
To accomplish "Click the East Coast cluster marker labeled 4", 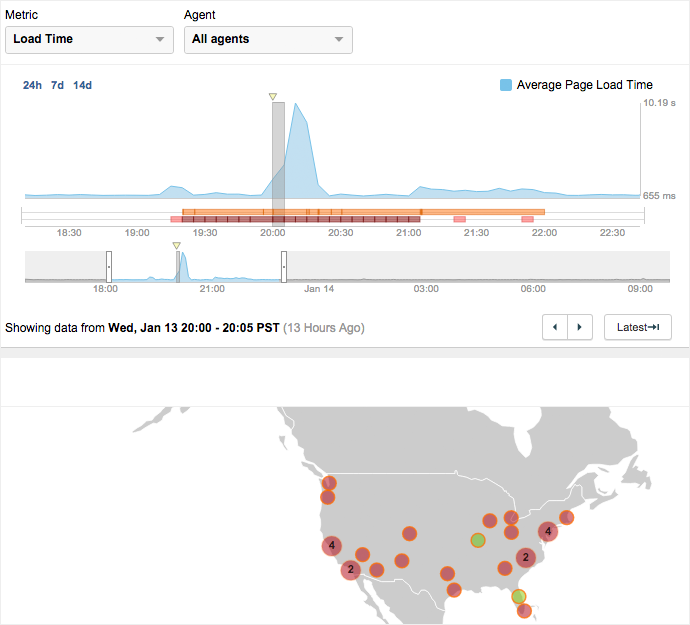I will [547, 532].
